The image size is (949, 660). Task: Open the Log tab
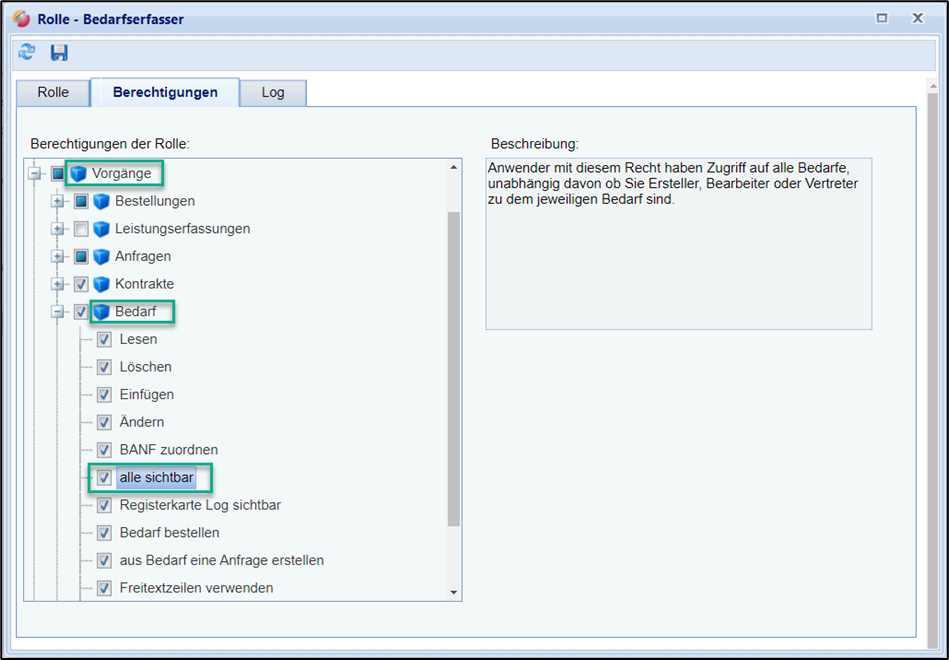[x=273, y=93]
